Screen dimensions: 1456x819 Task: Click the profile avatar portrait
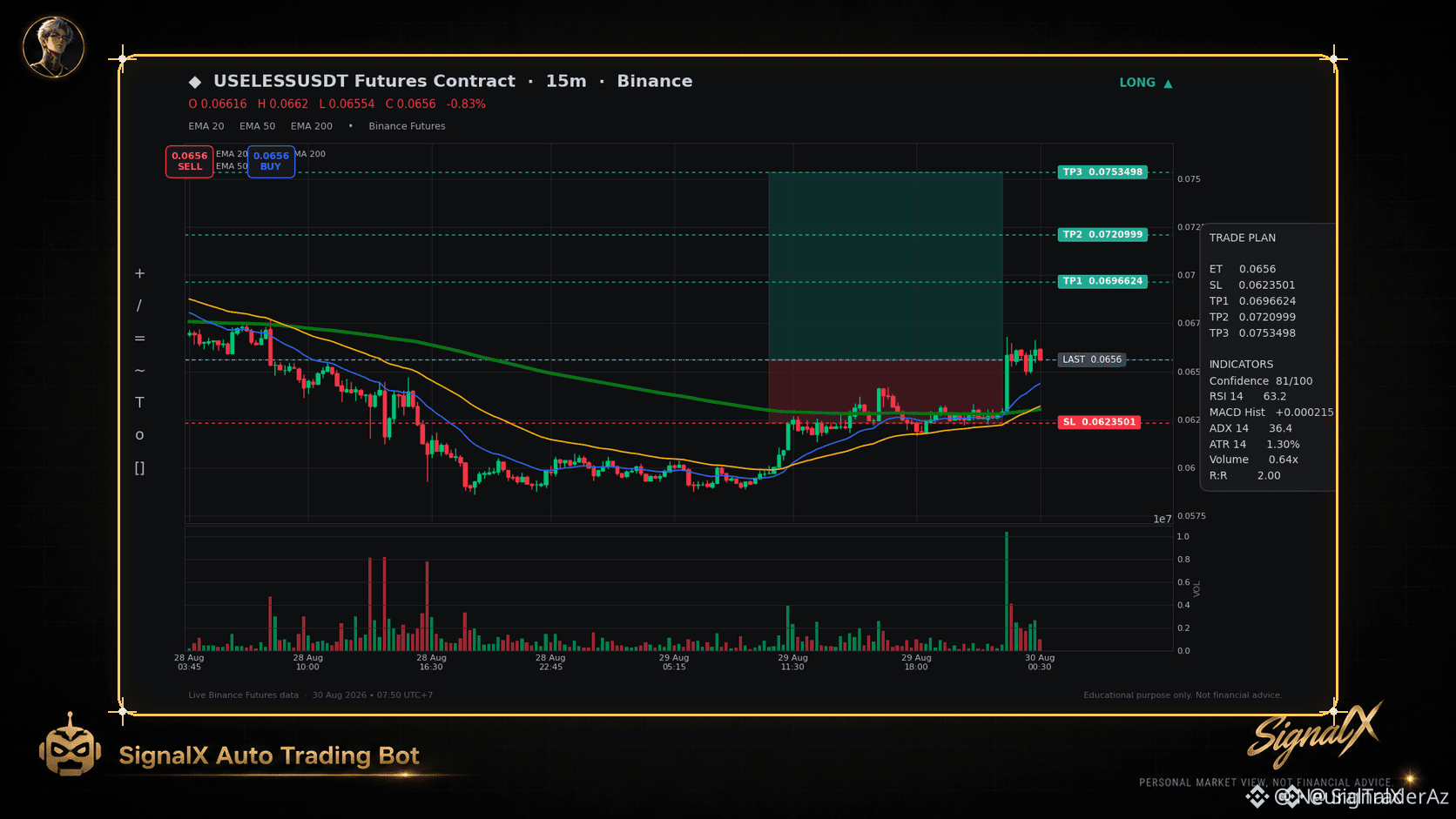tap(53, 46)
